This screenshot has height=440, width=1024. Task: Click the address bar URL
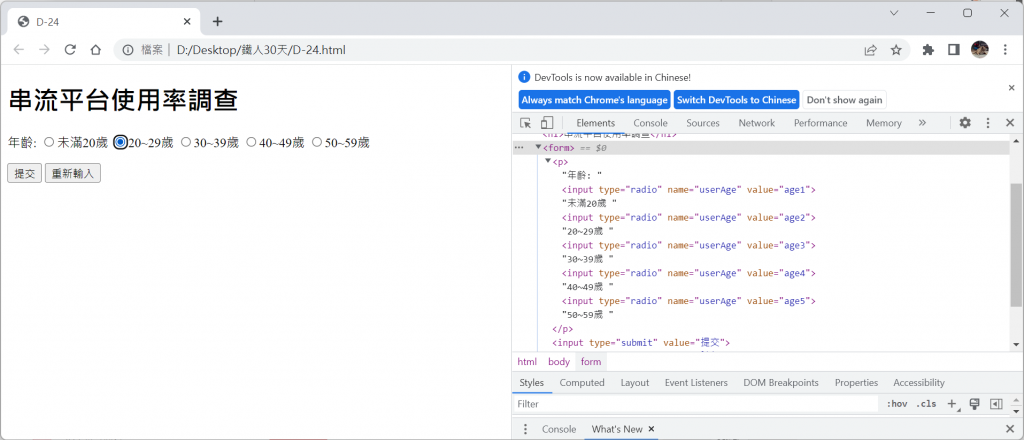261,50
